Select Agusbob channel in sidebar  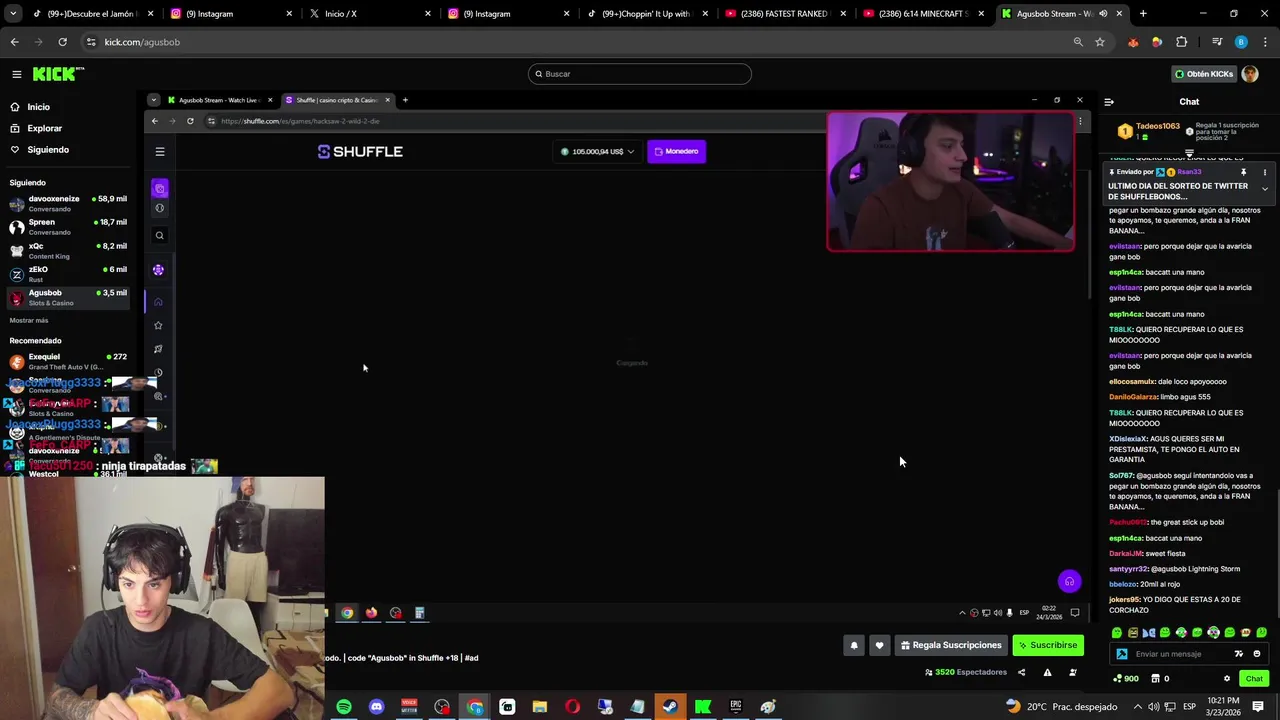click(x=68, y=297)
